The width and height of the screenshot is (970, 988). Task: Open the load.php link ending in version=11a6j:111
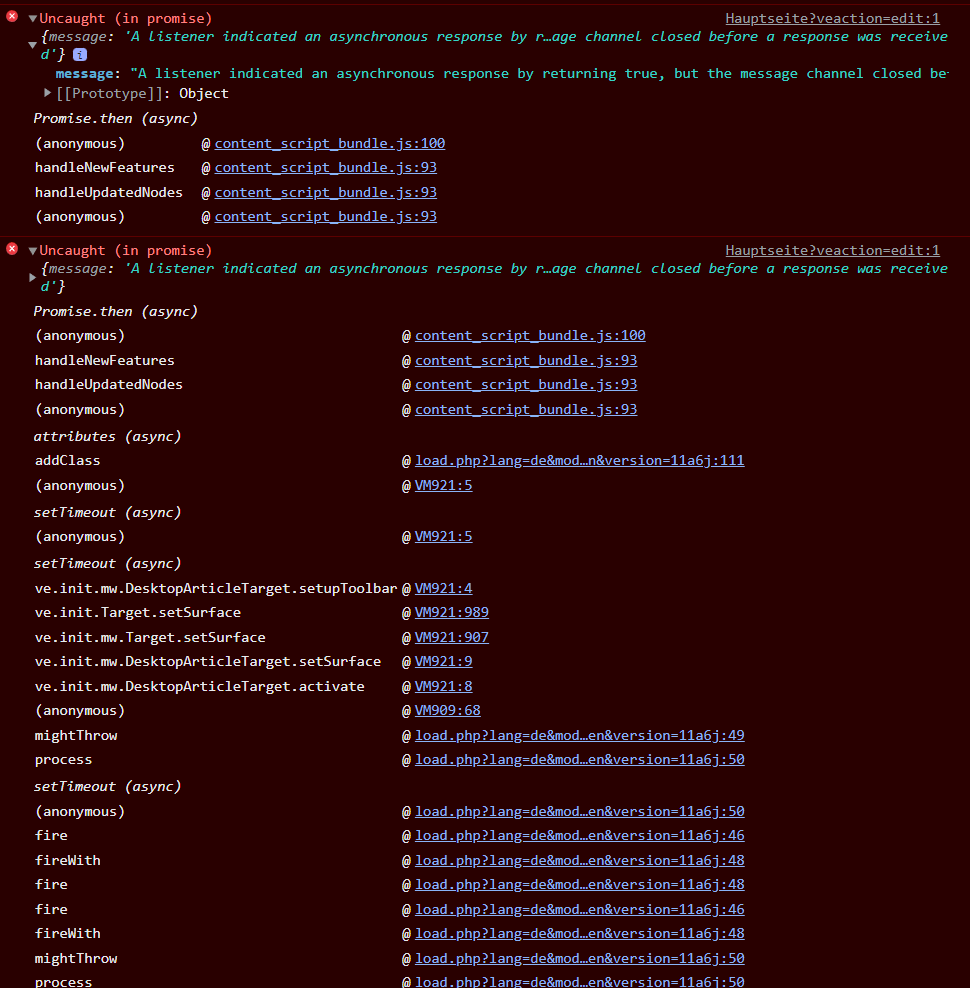[x=580, y=460]
